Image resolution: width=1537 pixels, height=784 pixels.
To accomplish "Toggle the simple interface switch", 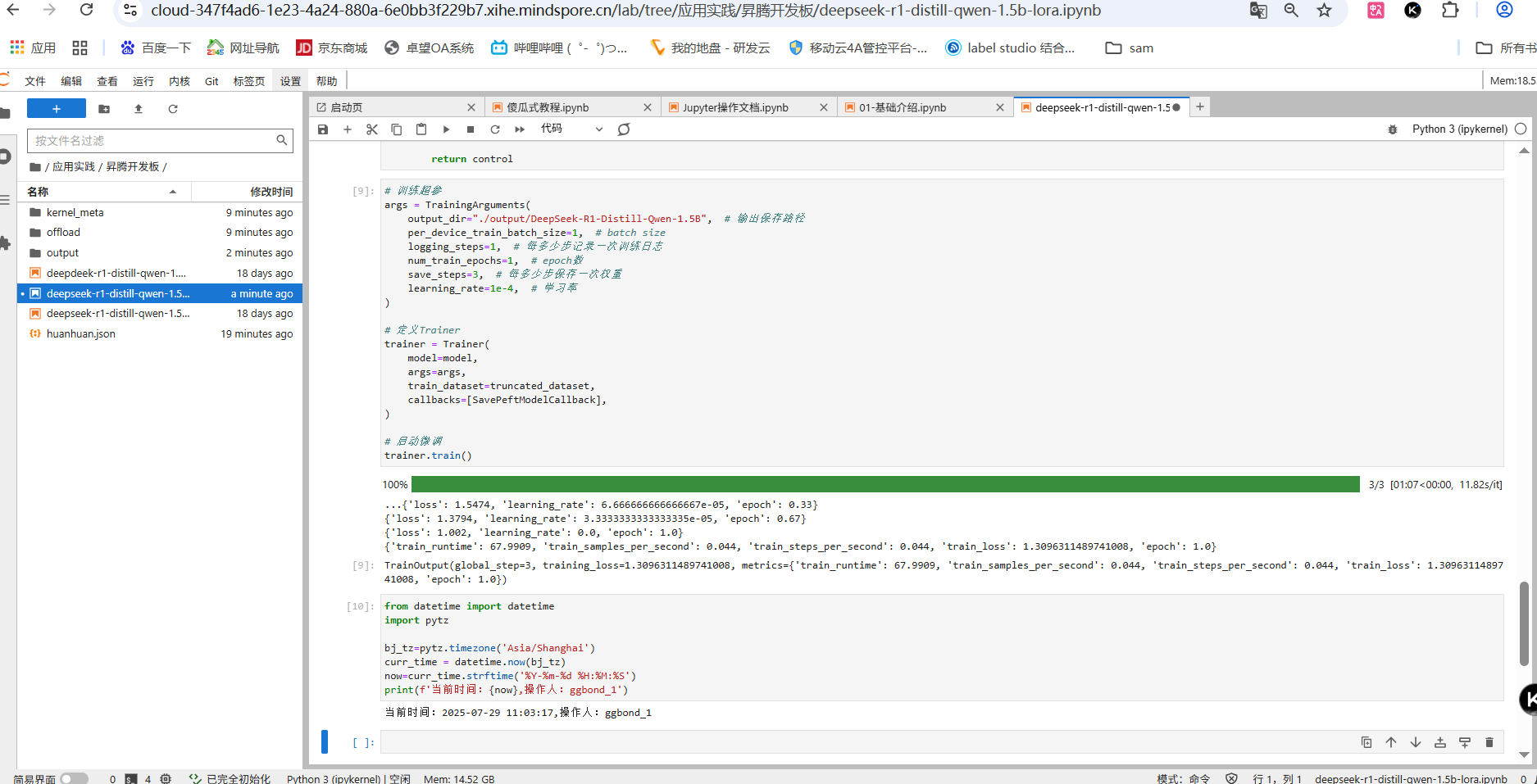I will click(74, 778).
